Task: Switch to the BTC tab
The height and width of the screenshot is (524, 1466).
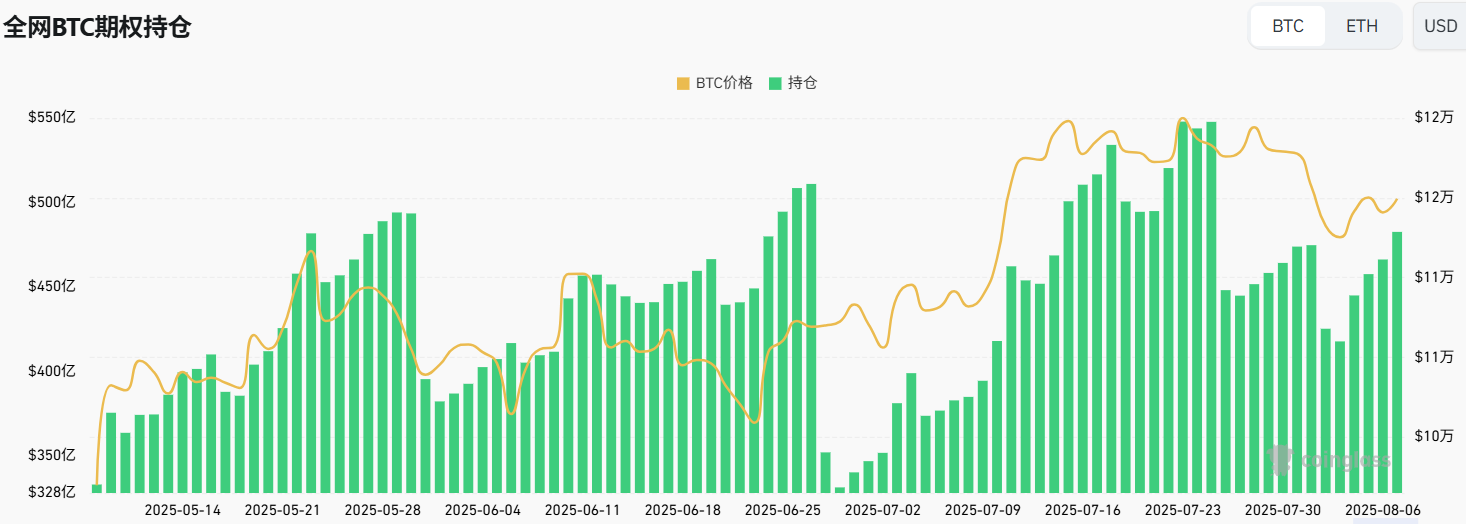Action: pyautogui.click(x=1288, y=26)
